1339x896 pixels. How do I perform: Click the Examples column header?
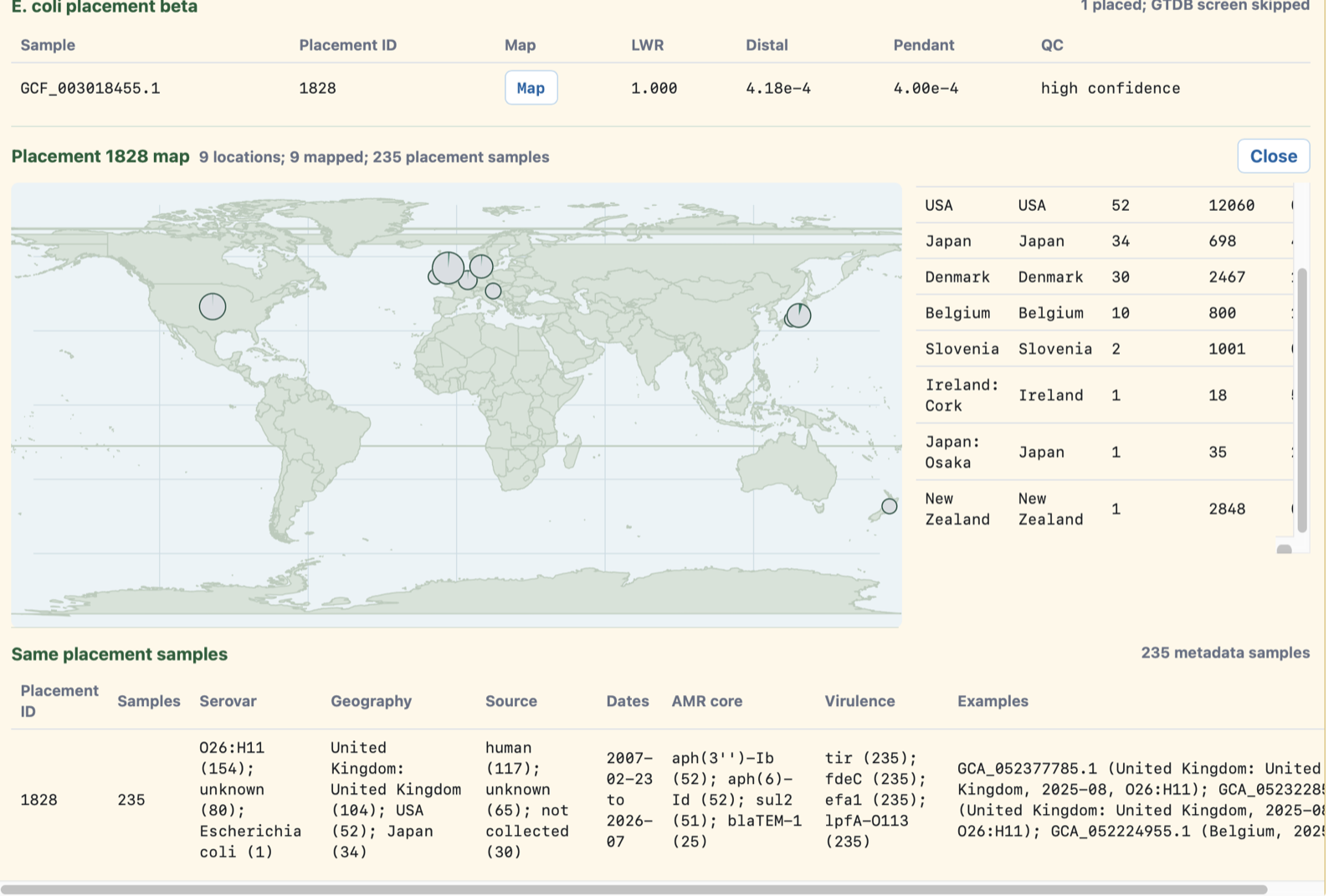993,701
